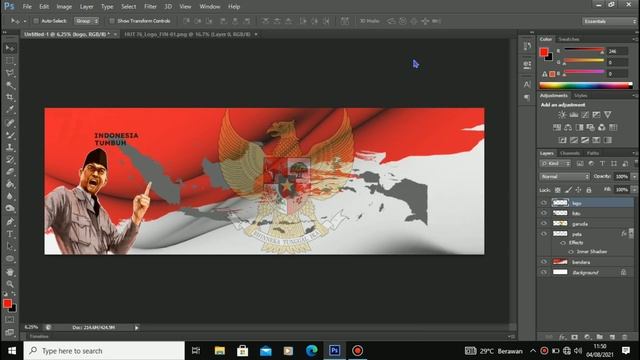Select the Path Selection tool
This screenshot has width=640, height=360.
[x=10, y=246]
